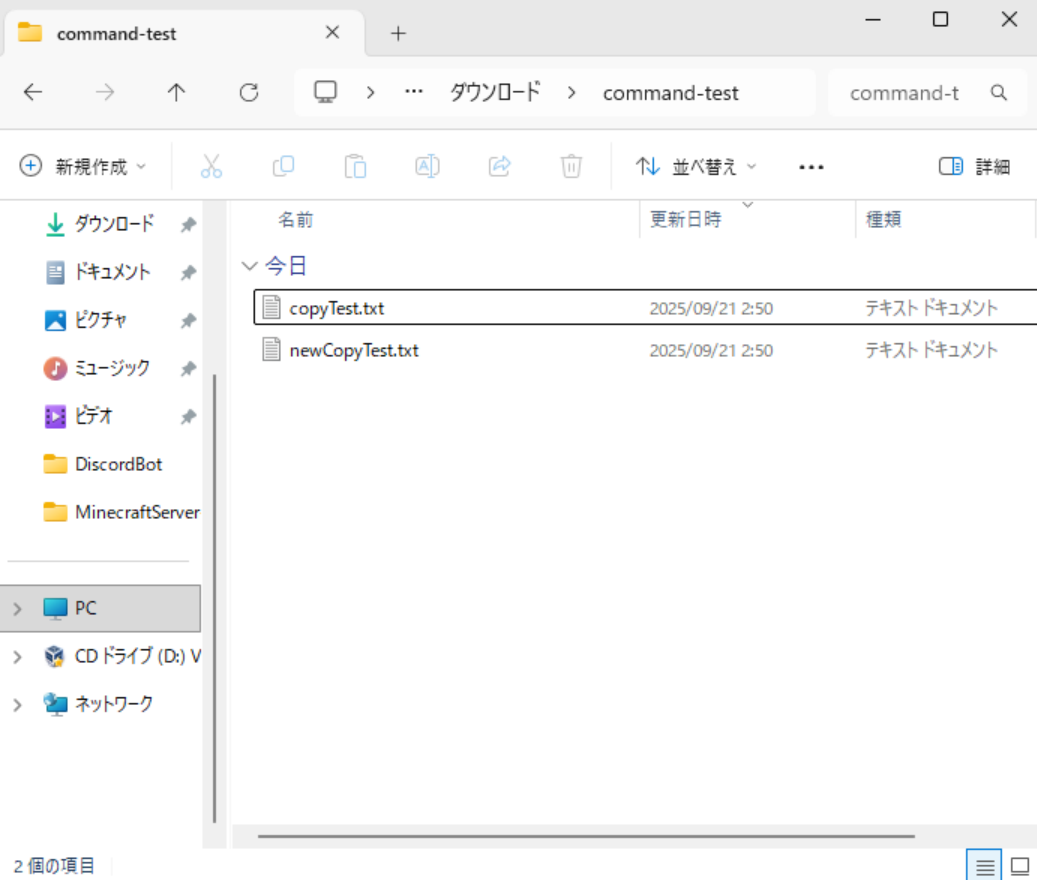Open the 新規作成 dropdown menu
The height and width of the screenshot is (880, 1037).
point(84,167)
